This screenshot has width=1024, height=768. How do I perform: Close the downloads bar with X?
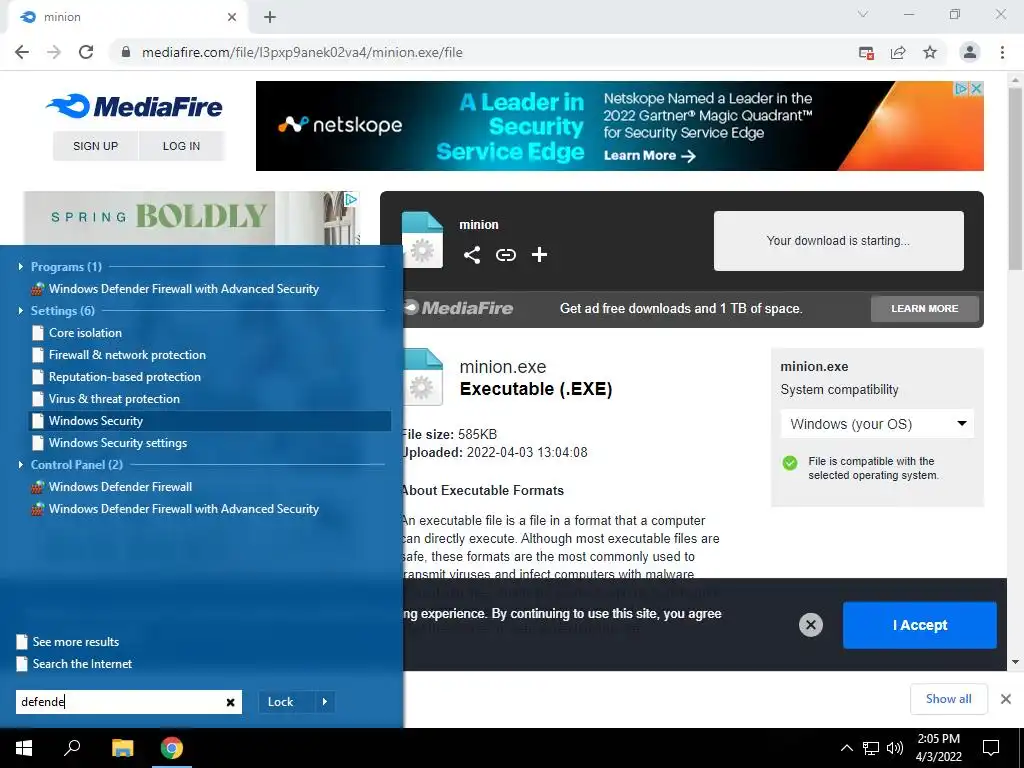tap(1006, 699)
